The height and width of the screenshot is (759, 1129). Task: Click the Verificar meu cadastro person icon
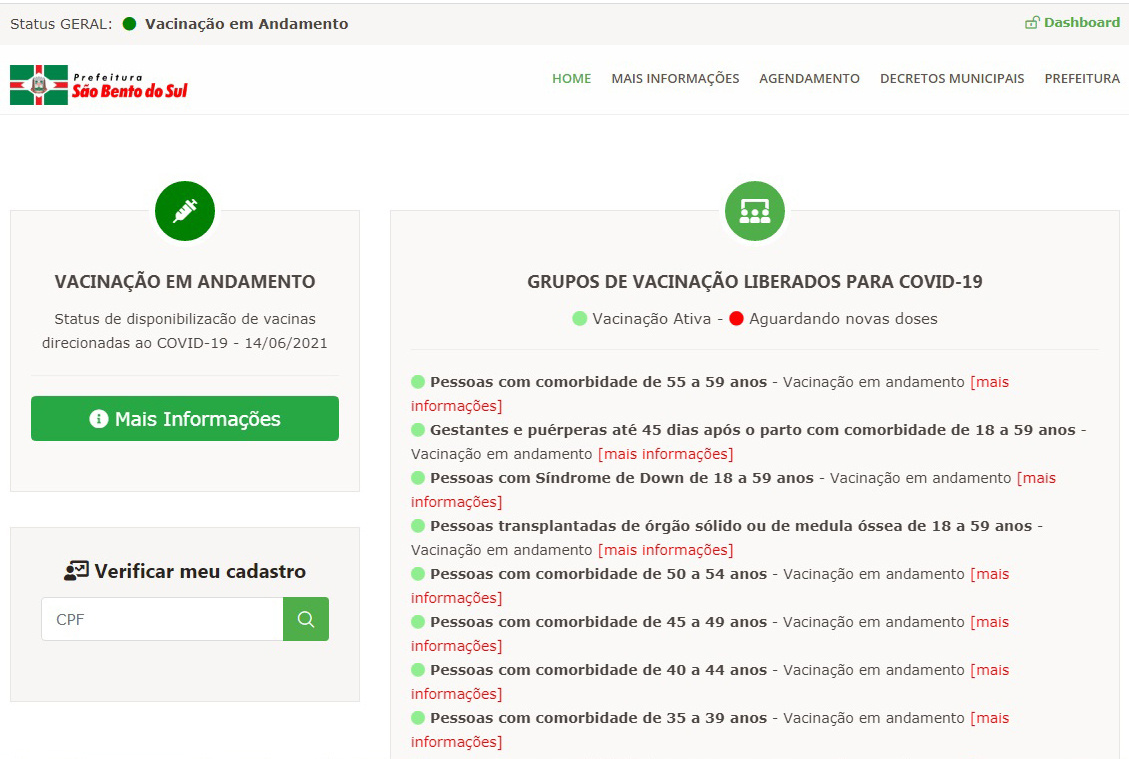76,572
